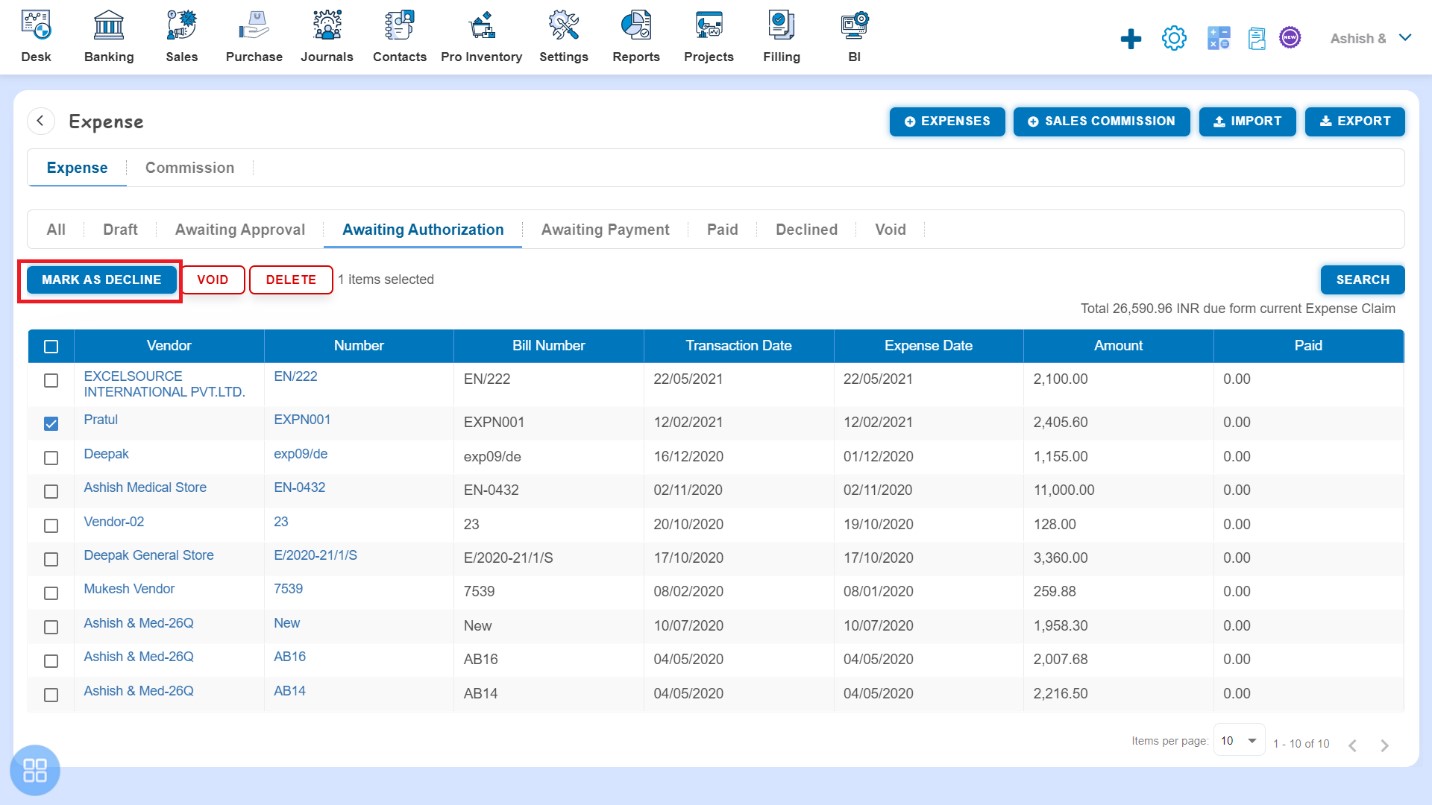Click the EXPORT button
1432x805 pixels.
coord(1354,121)
